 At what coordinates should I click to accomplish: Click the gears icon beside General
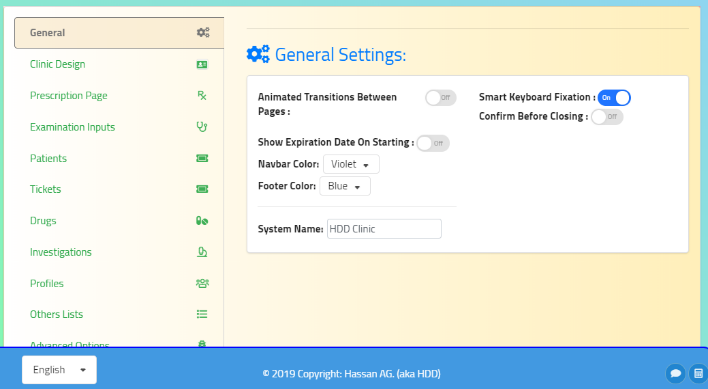point(203,32)
